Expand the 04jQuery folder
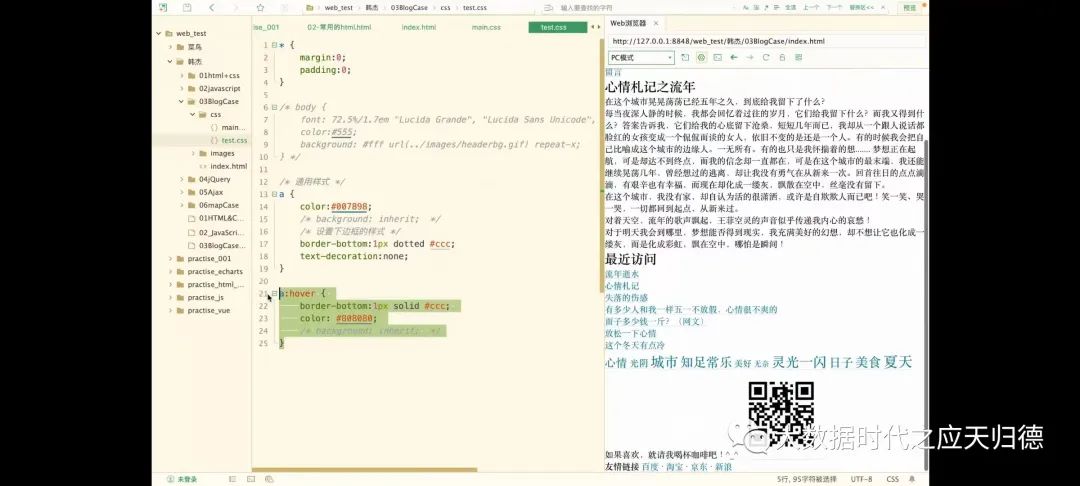The image size is (1080, 486). tap(181, 179)
